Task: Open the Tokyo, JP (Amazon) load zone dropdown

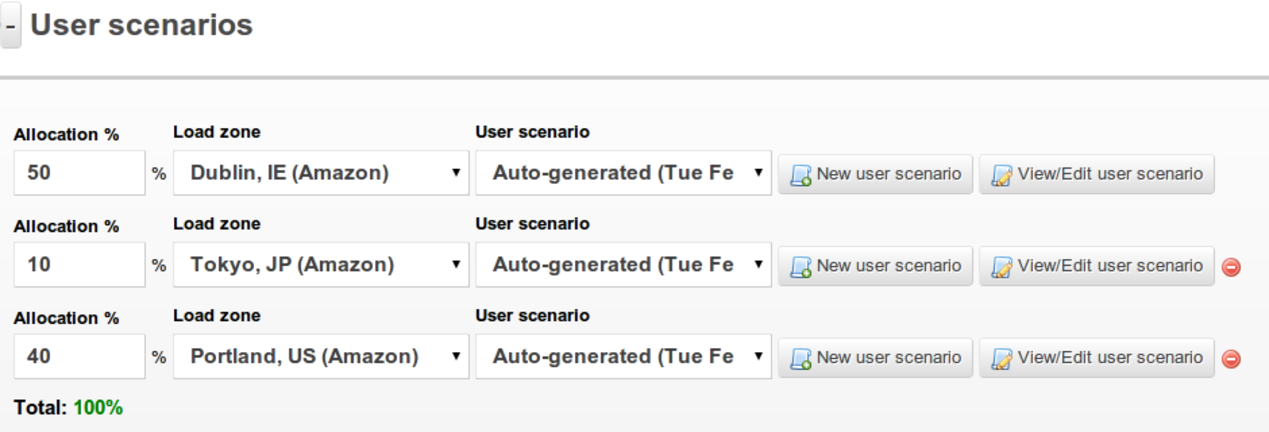Action: point(321,265)
